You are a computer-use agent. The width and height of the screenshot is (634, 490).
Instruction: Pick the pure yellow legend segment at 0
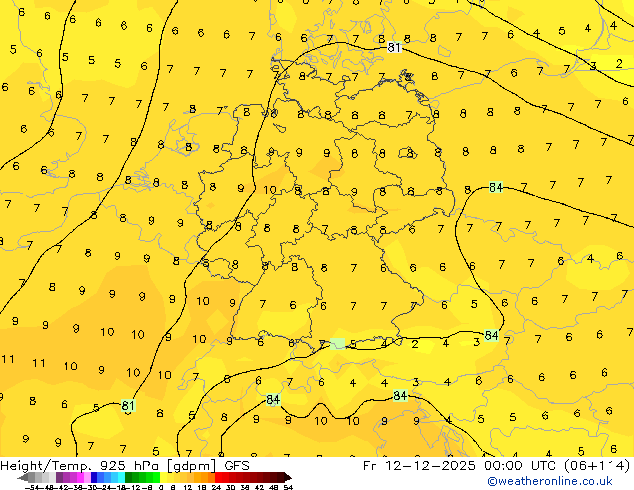click(x=163, y=477)
